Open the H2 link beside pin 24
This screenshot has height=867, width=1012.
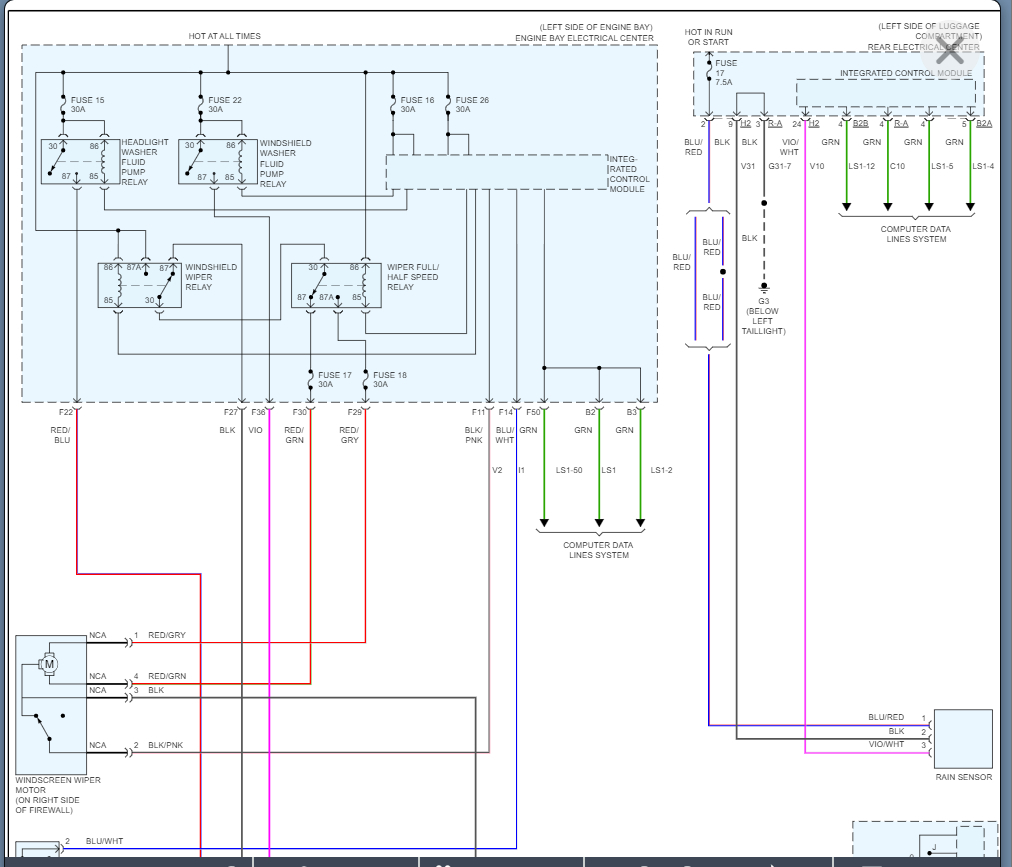click(814, 123)
